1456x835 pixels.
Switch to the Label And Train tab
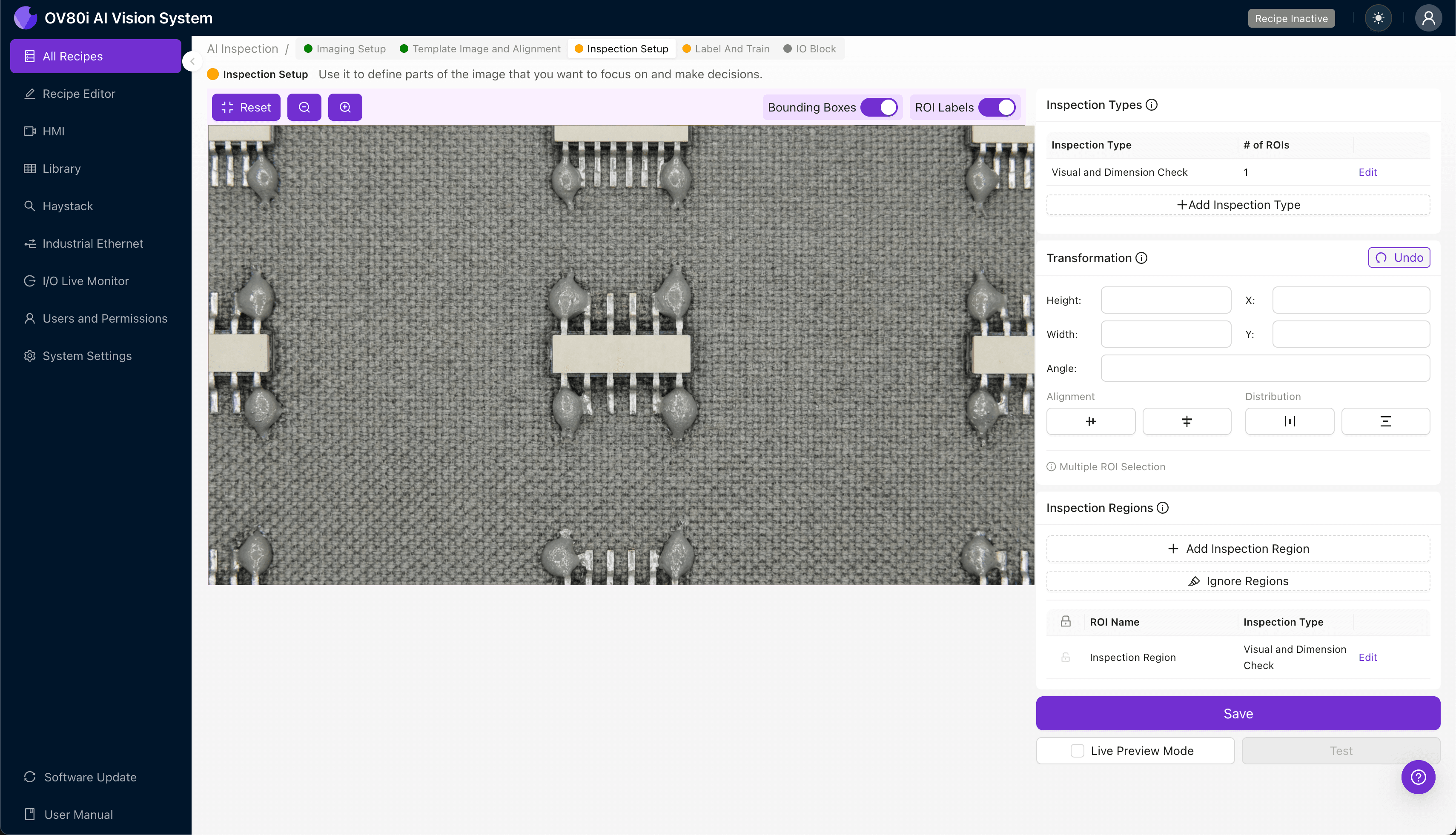(x=726, y=49)
